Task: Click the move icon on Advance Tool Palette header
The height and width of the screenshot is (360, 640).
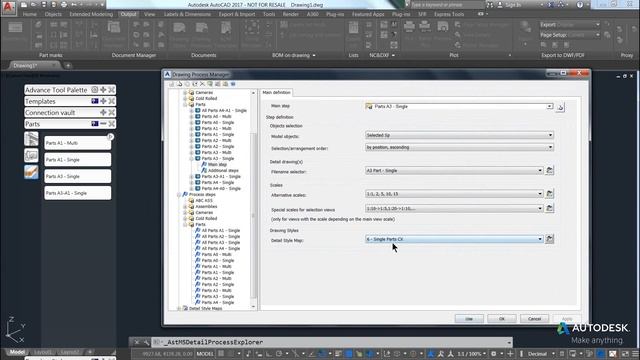Action: tap(103, 90)
